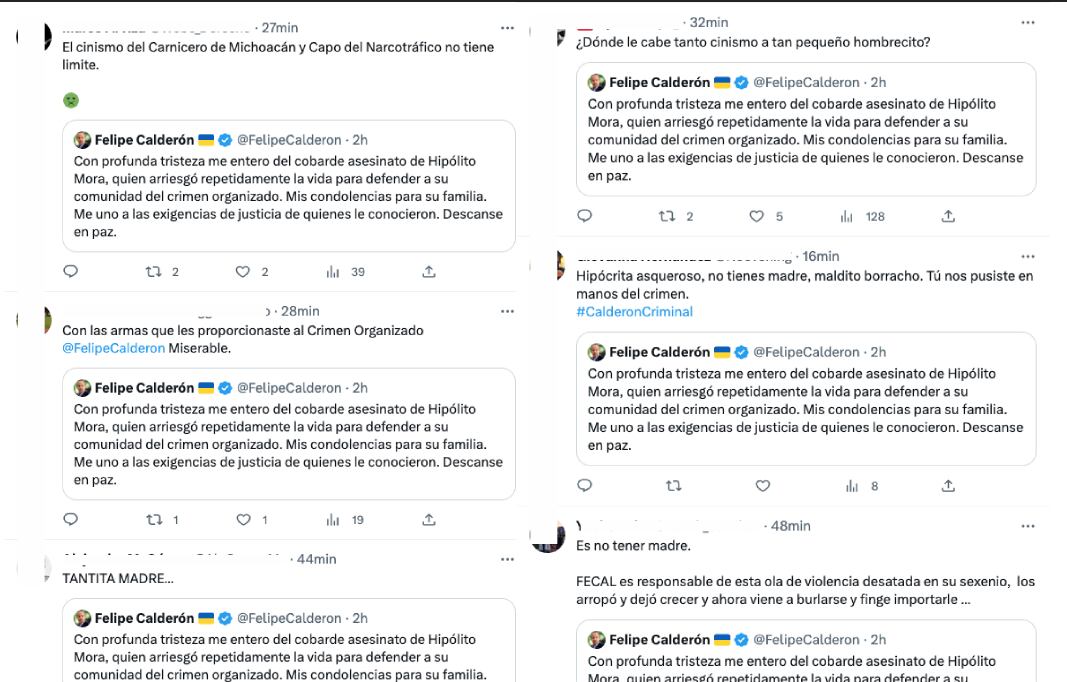View analytics for tweet with 128 views
Screen dimensions: 1067x682
tap(865, 216)
